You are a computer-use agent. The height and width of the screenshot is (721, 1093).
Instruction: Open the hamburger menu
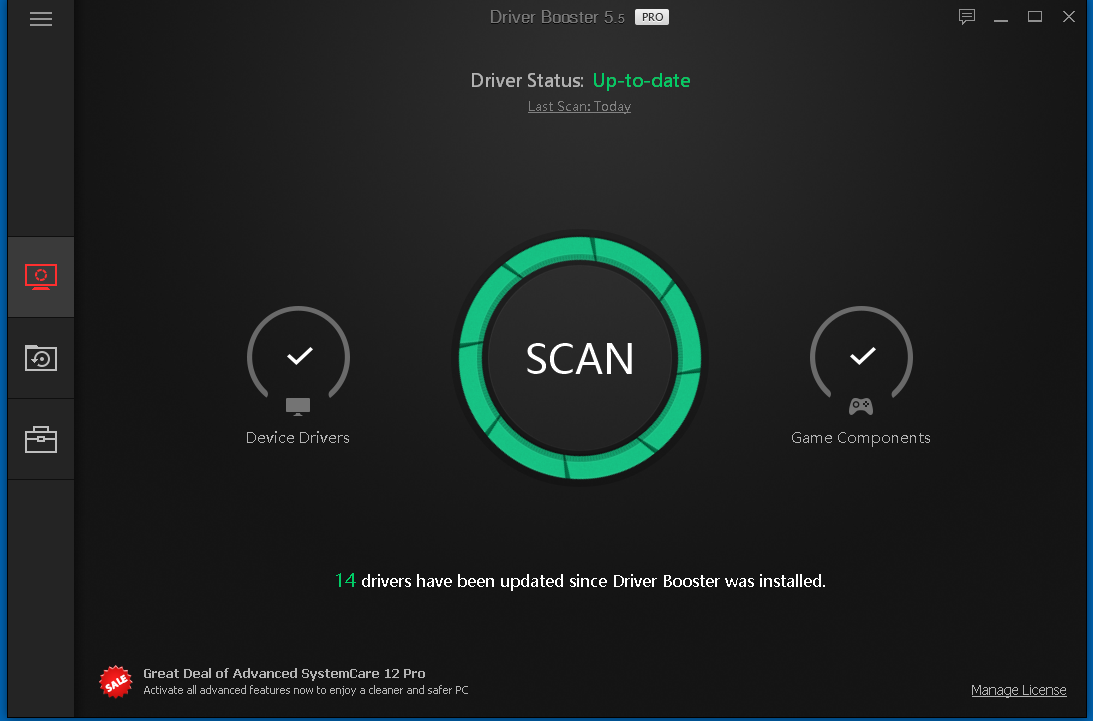pos(40,19)
